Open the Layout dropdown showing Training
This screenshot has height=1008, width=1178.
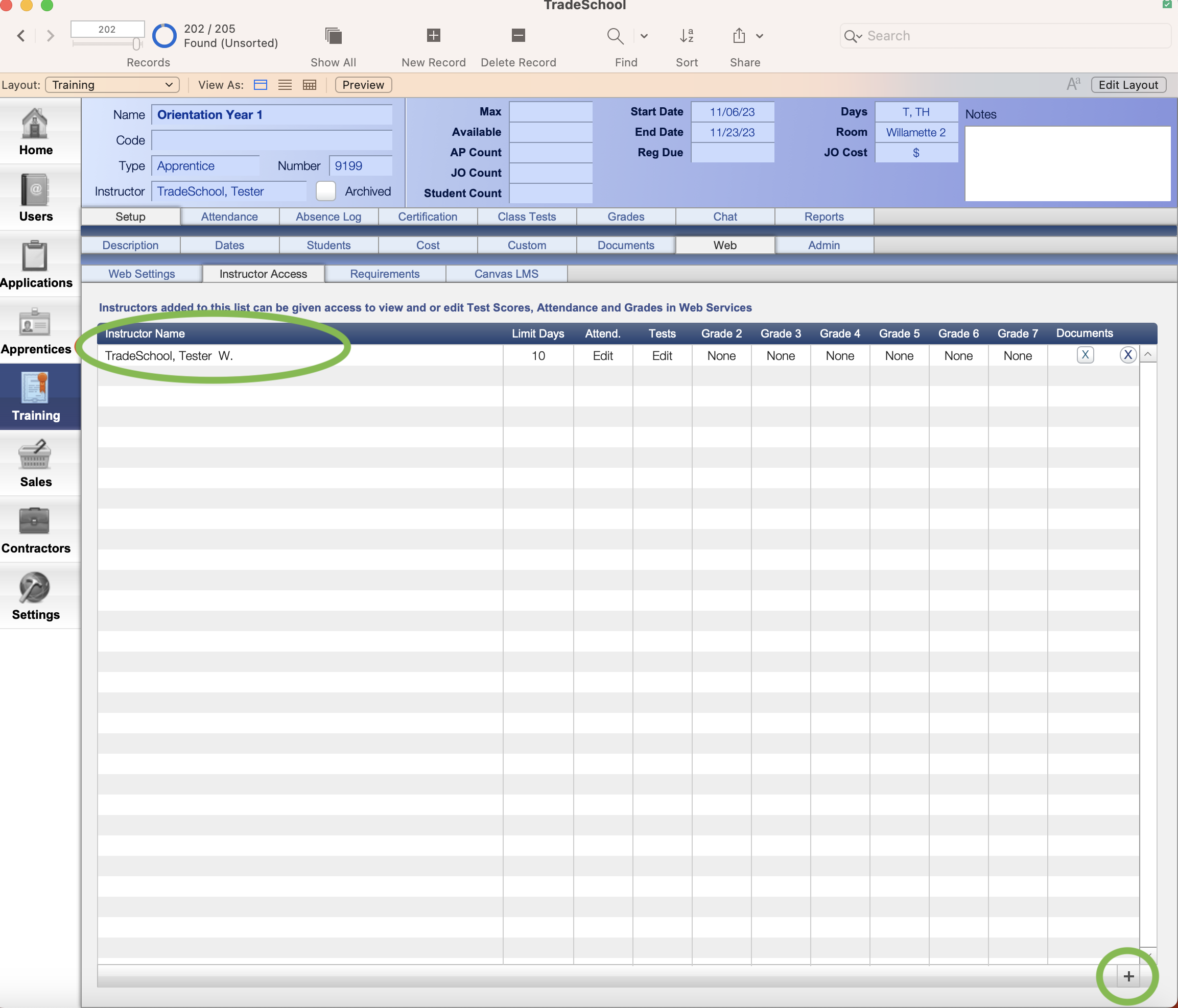point(112,84)
